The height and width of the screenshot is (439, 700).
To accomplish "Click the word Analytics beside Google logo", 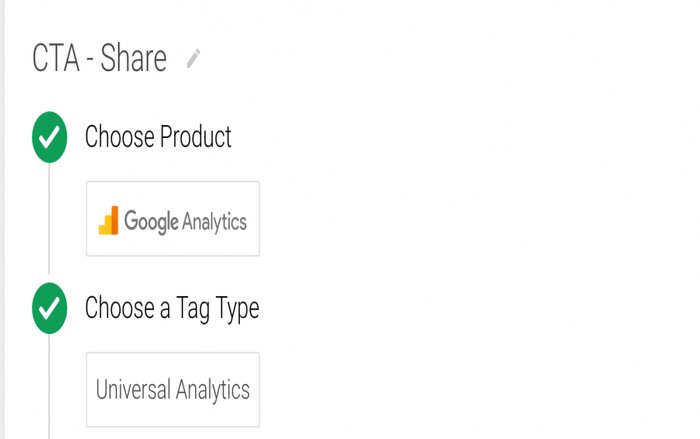I will coord(214,222).
